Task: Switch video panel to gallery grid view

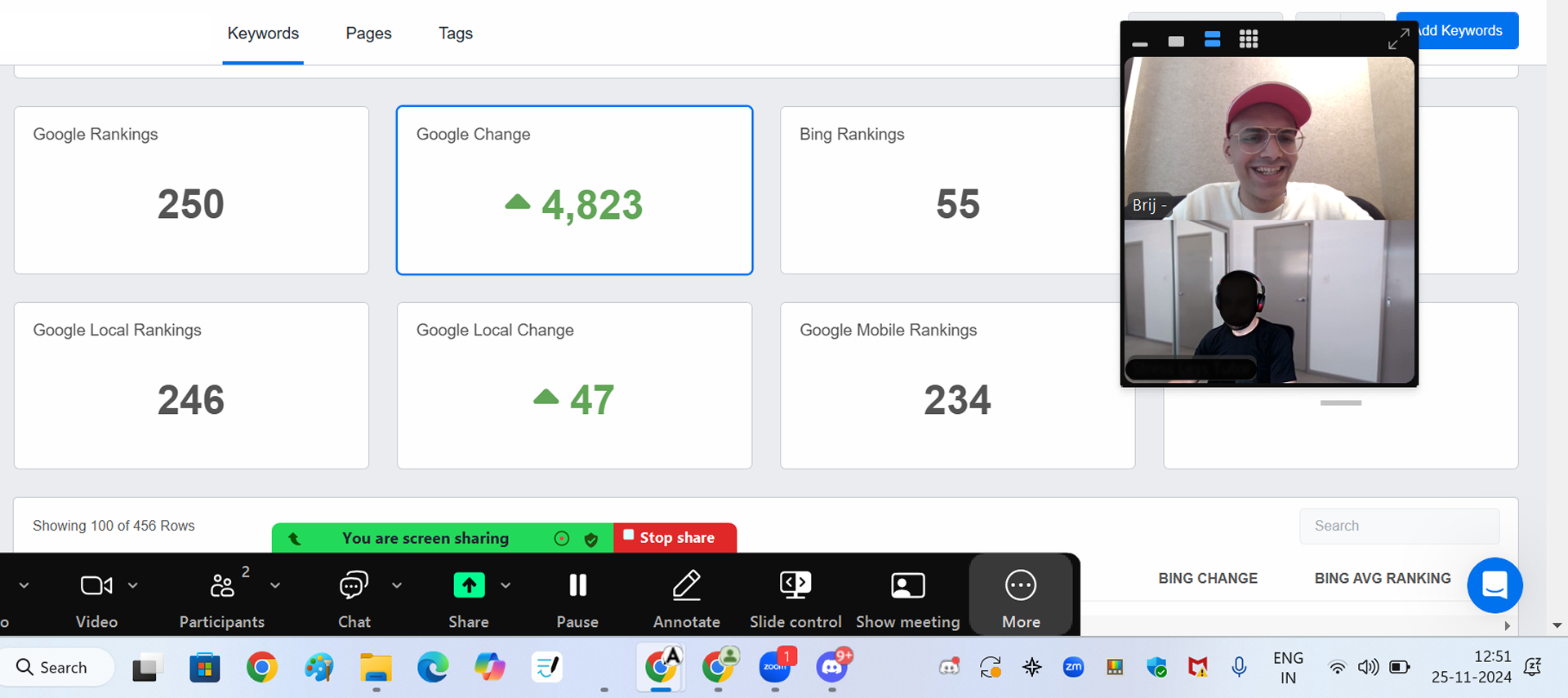Action: [x=1248, y=39]
